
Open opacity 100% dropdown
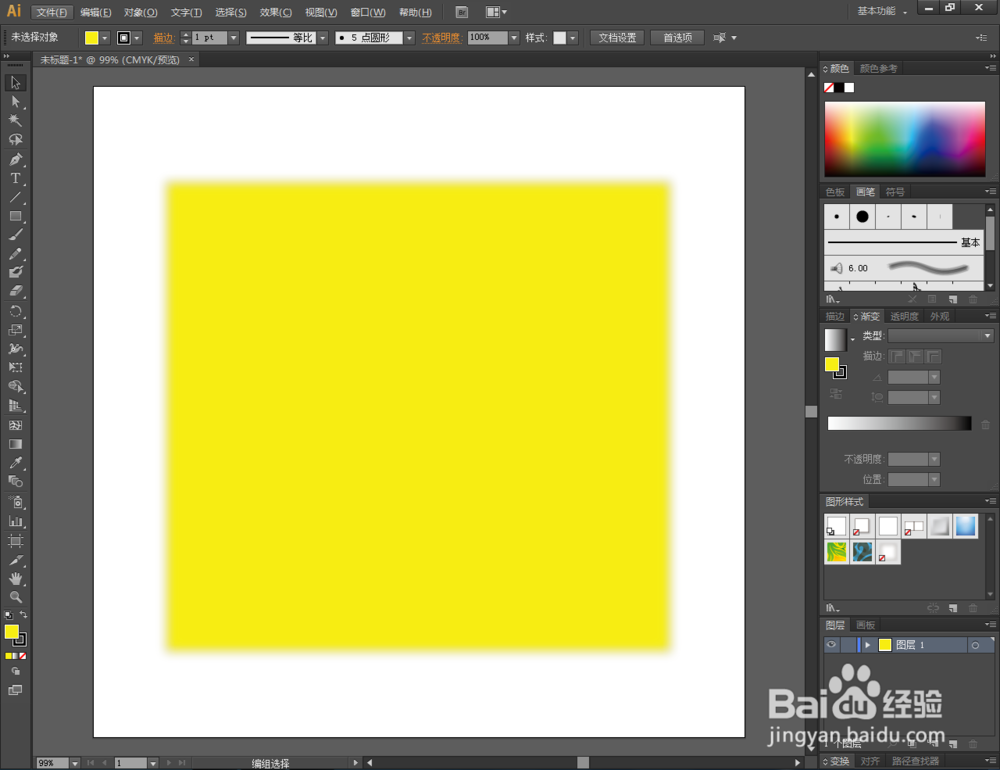(x=514, y=38)
